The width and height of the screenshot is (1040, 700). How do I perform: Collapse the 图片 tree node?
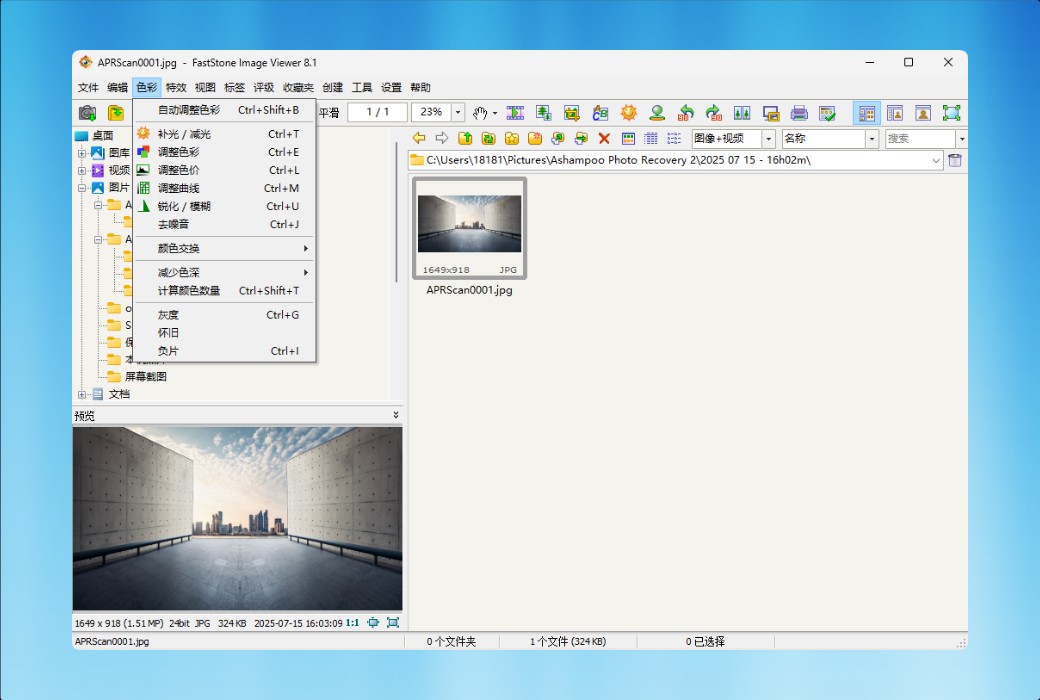click(82, 188)
